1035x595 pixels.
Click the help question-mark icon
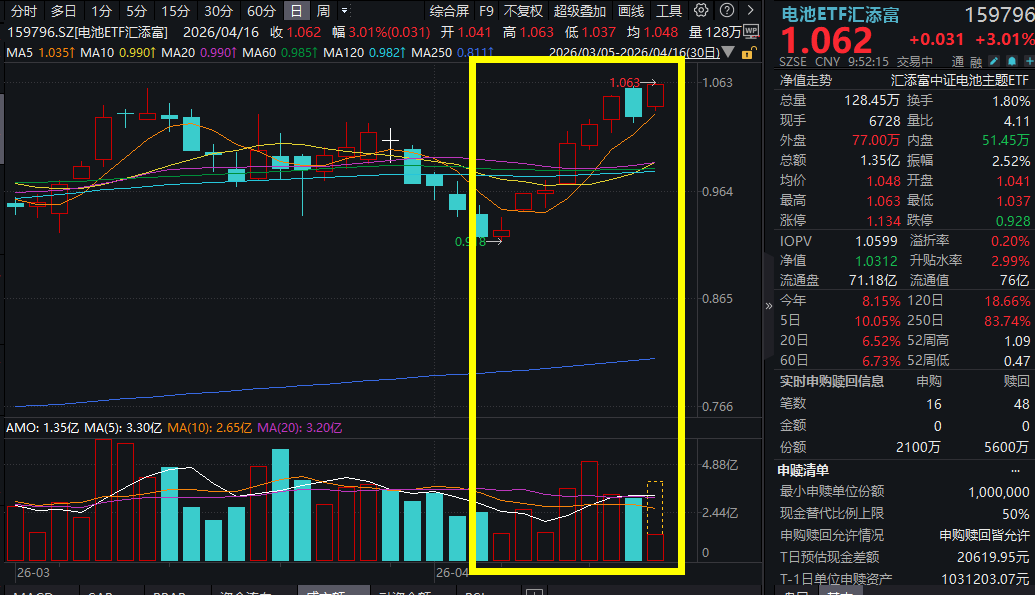coord(726,12)
